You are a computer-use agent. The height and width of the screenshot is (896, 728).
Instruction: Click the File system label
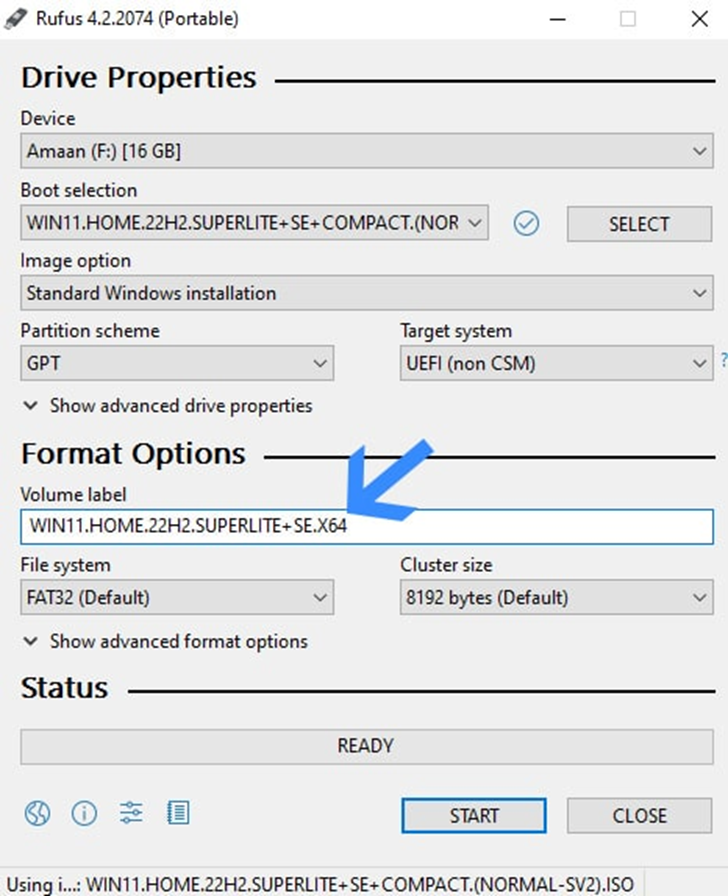pos(66,565)
